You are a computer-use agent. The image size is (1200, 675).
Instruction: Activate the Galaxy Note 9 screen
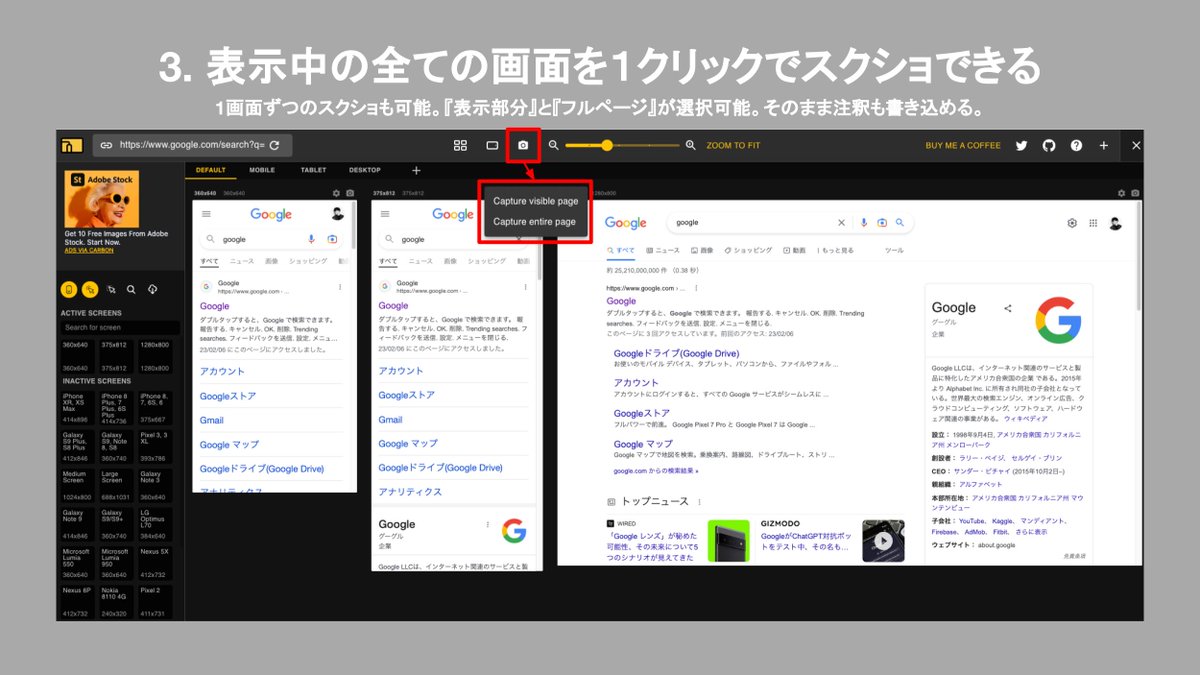(x=79, y=524)
